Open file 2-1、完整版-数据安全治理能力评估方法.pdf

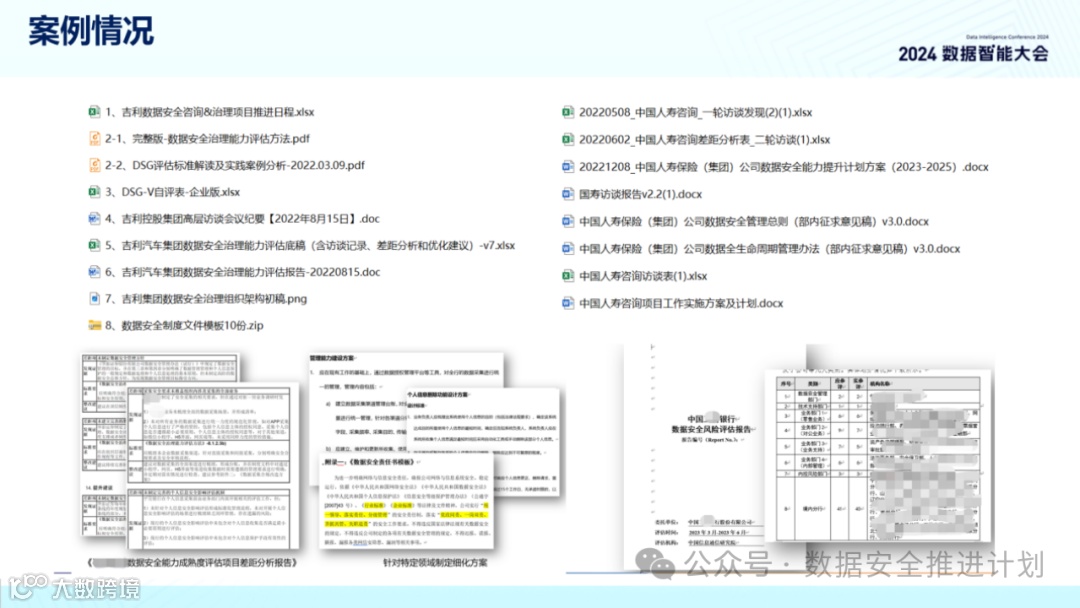tap(207, 138)
